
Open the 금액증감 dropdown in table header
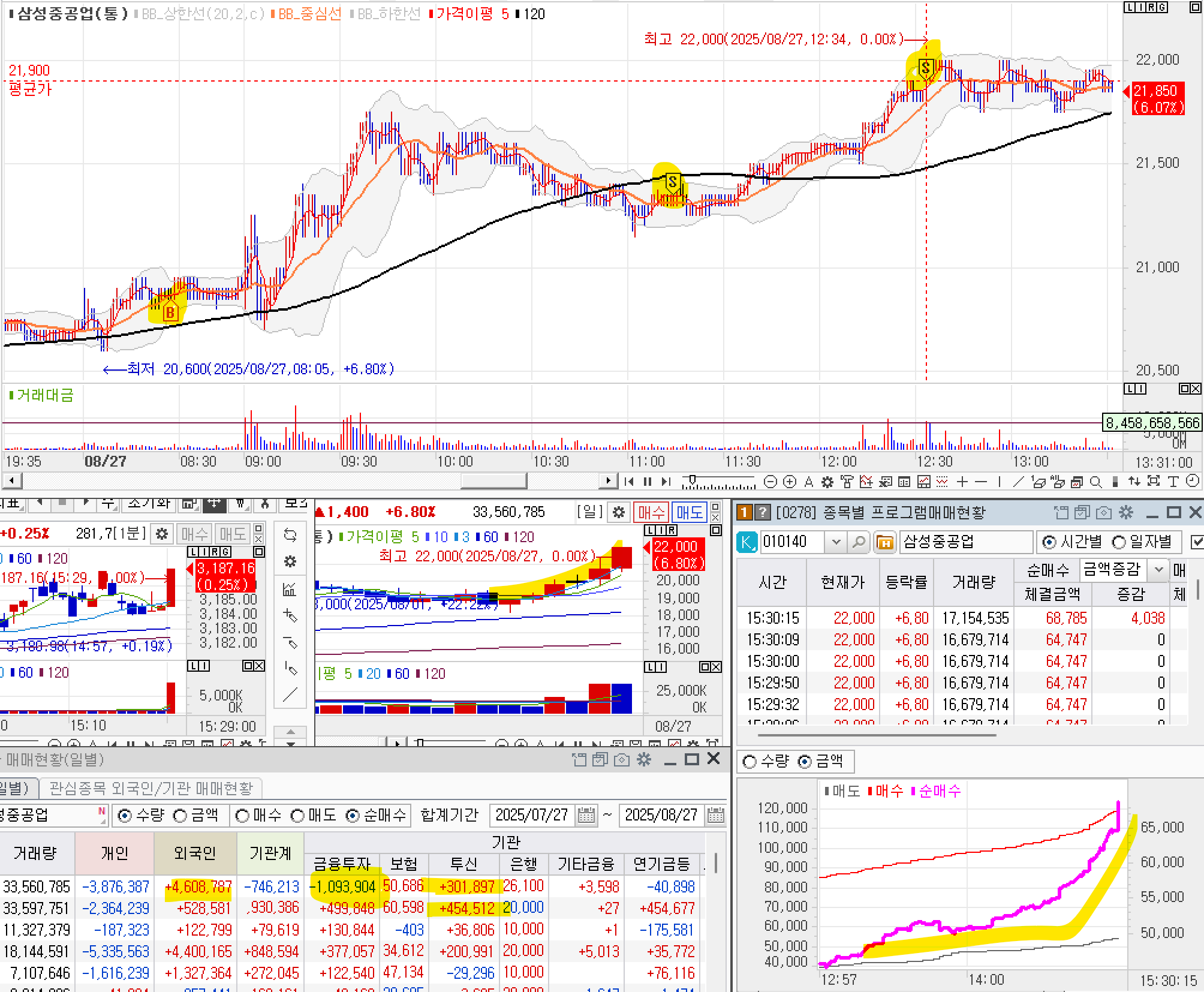click(1159, 569)
